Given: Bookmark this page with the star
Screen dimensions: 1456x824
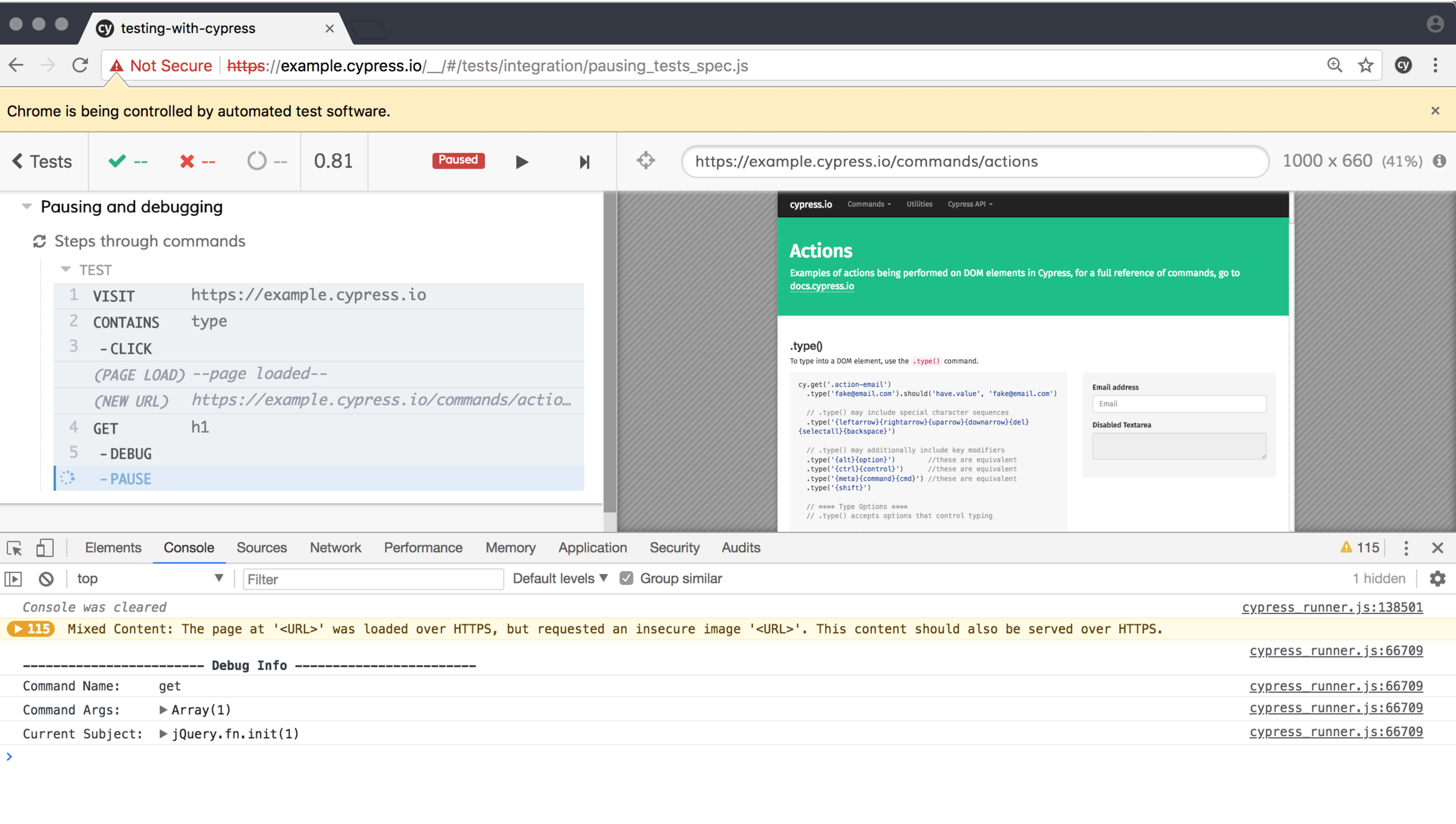Looking at the screenshot, I should tap(1366, 65).
